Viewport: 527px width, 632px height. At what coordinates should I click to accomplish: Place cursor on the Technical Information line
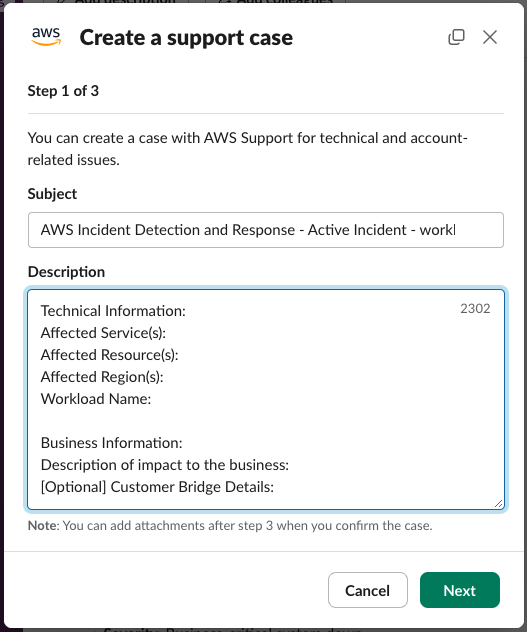(x=113, y=311)
